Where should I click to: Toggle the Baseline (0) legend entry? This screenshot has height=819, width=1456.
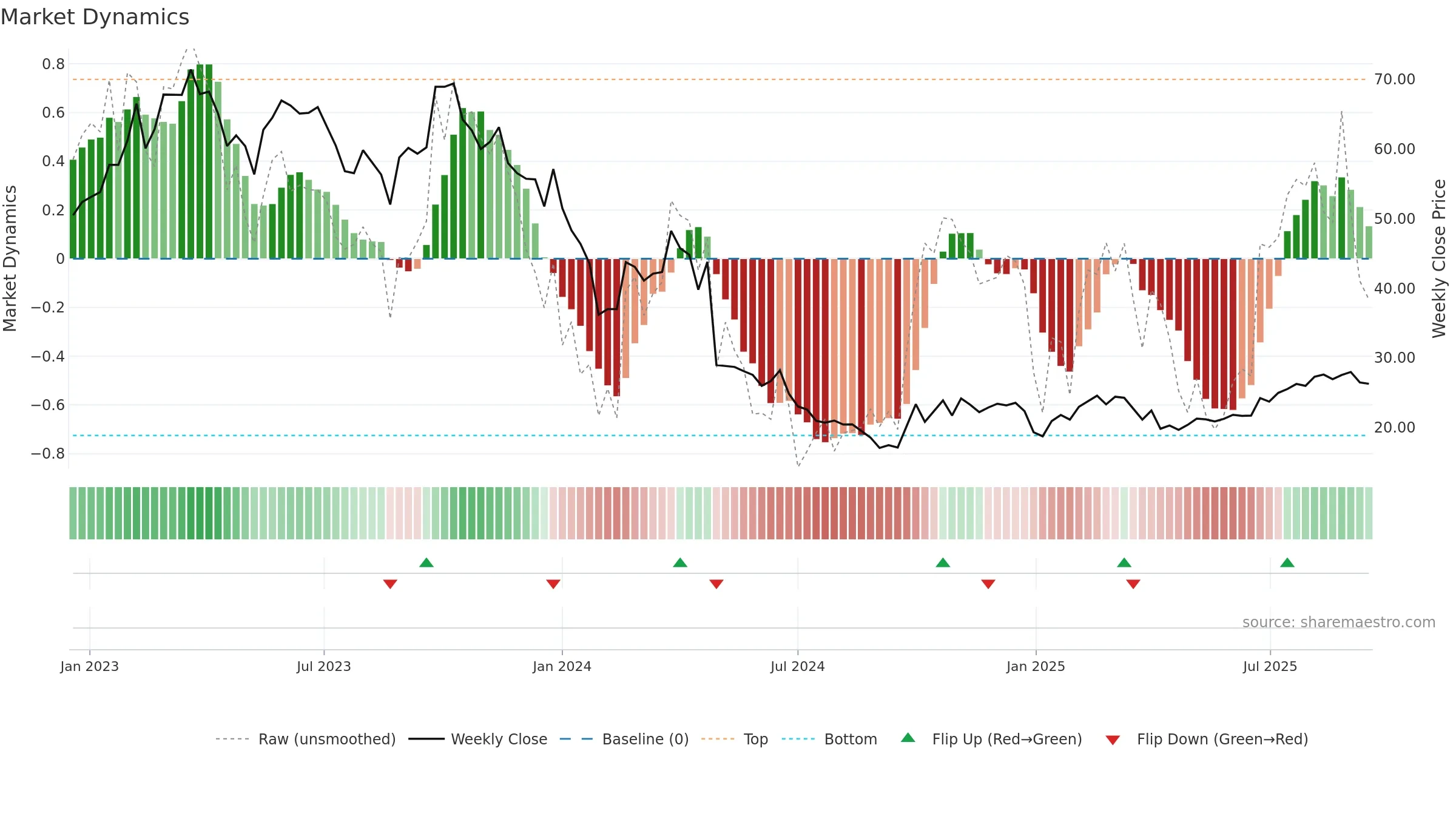[624, 739]
